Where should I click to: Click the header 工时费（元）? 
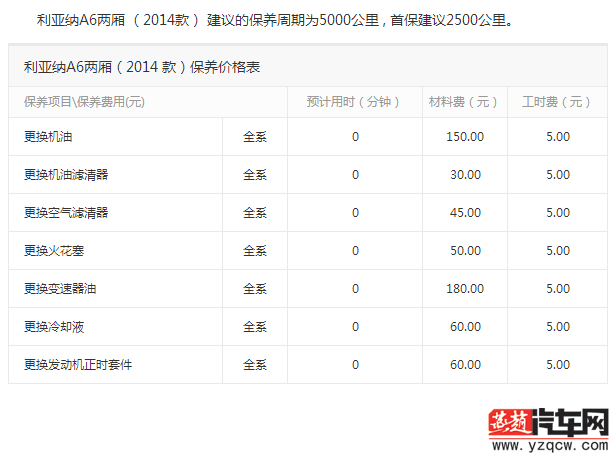tap(557, 102)
